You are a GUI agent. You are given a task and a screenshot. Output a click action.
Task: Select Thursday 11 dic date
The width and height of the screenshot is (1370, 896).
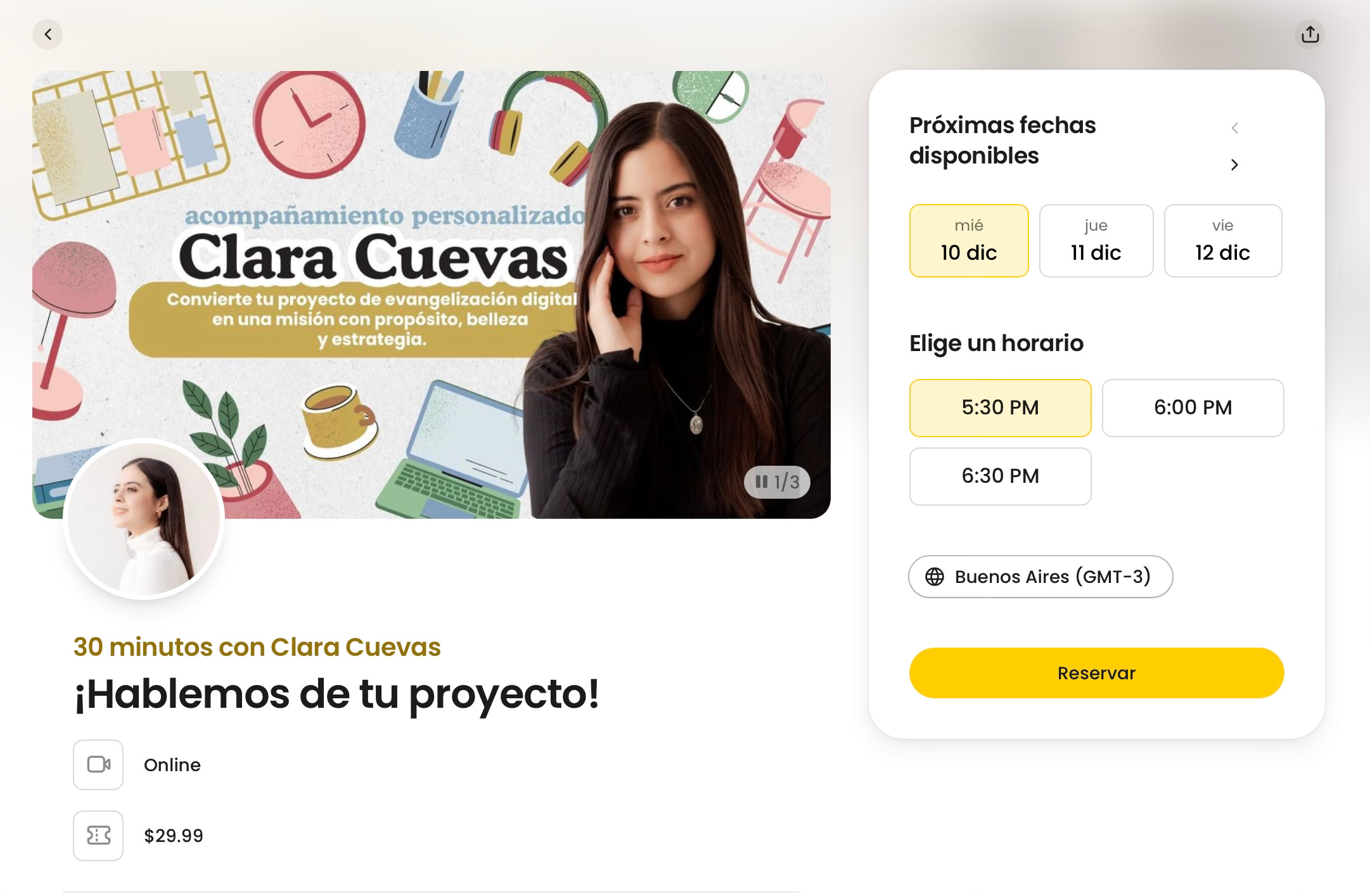tap(1096, 241)
